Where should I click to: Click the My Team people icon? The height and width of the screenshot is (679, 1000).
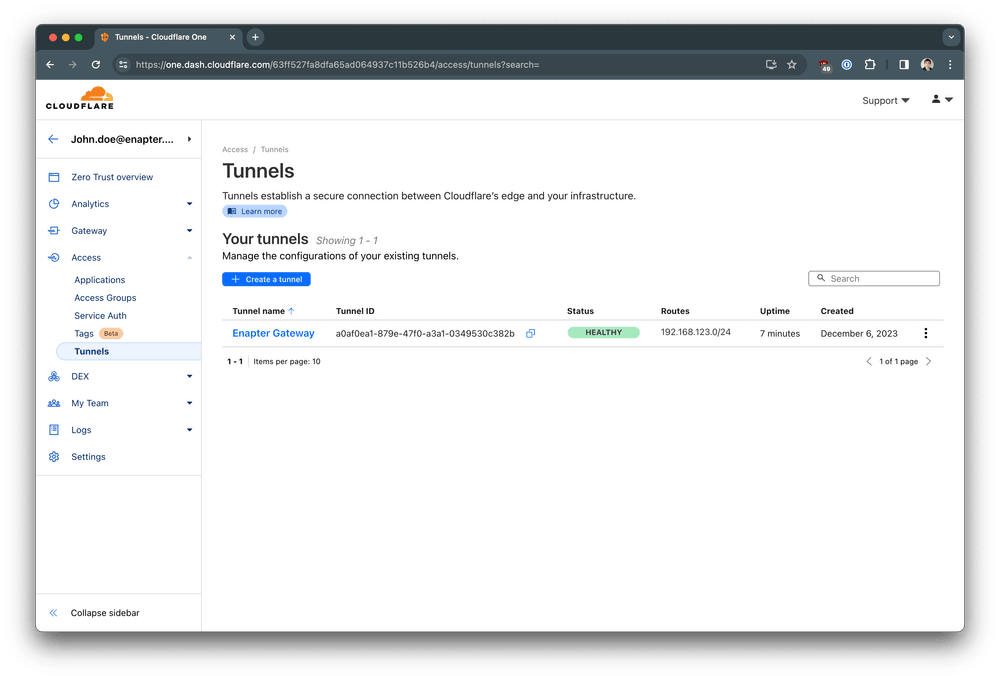coord(53,403)
